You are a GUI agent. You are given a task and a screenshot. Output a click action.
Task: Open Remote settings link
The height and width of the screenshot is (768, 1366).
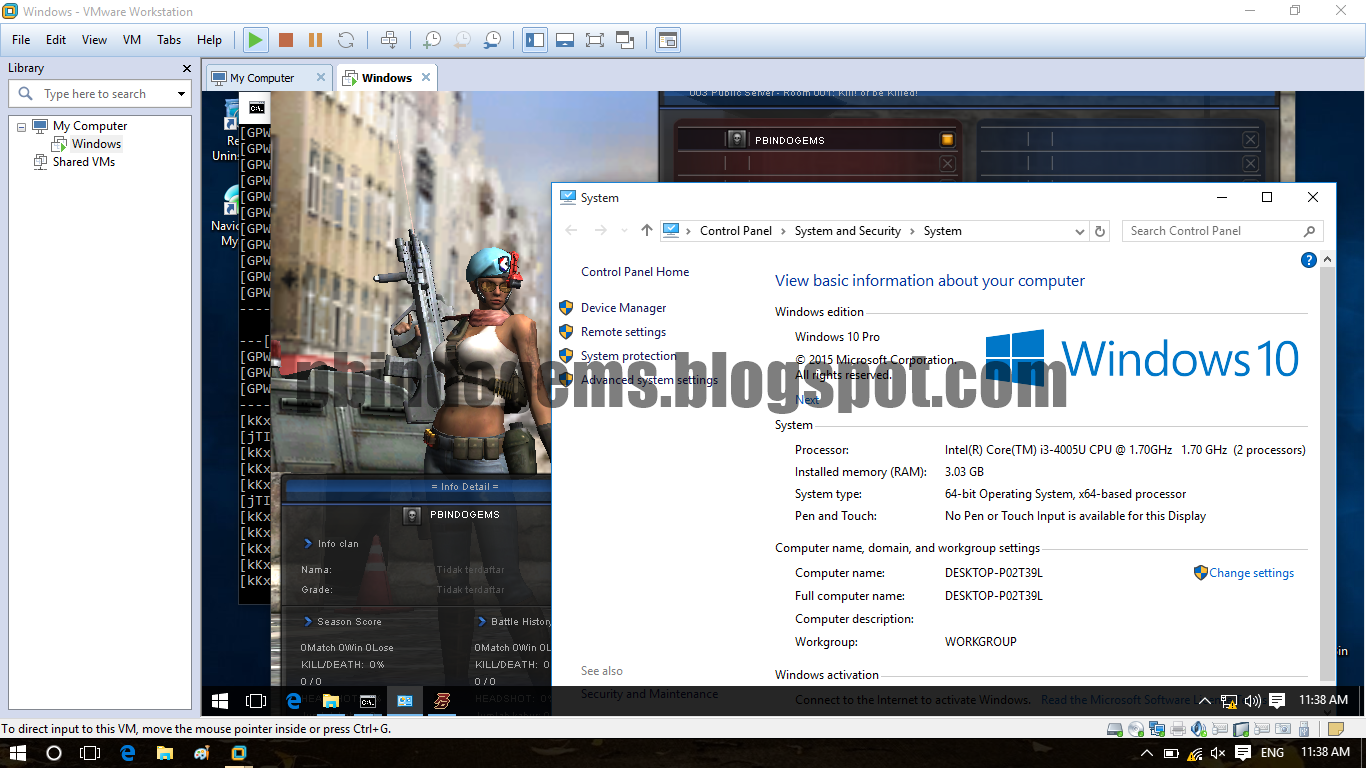tap(623, 332)
